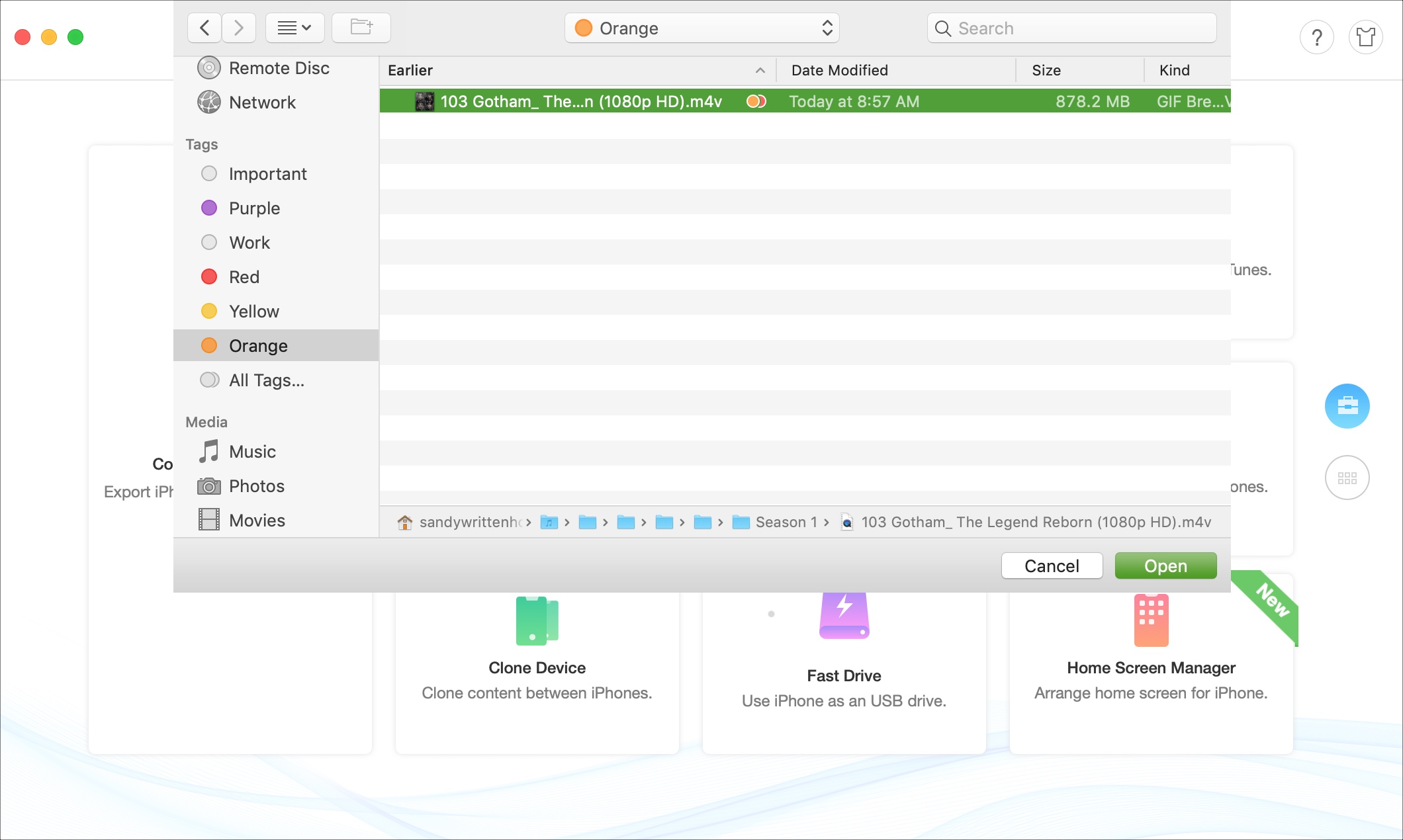
Task: Click the new folder icon
Action: (x=361, y=28)
